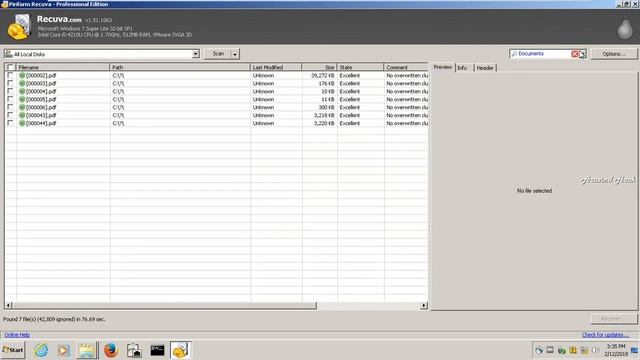Click the show desktop icon in the tray
Viewport: 640px width, 360px height.
tap(634, 350)
